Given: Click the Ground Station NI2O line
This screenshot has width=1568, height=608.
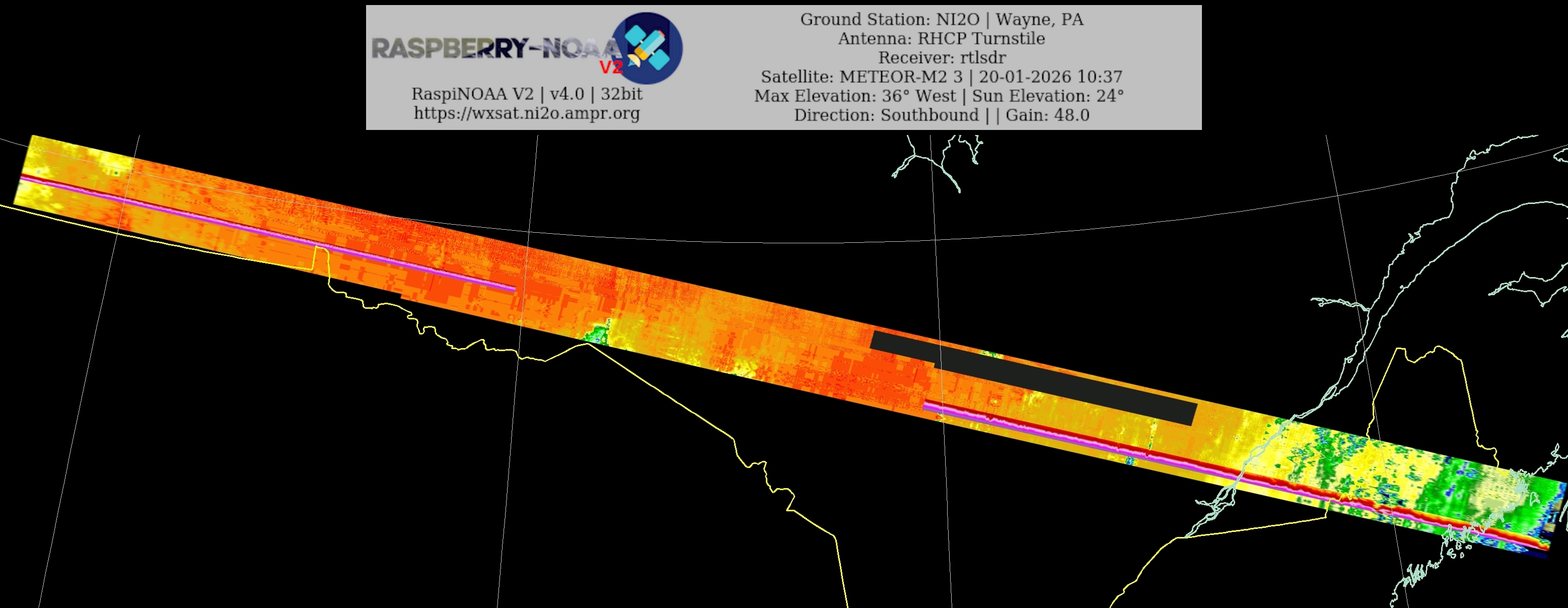Looking at the screenshot, I should coord(941,20).
